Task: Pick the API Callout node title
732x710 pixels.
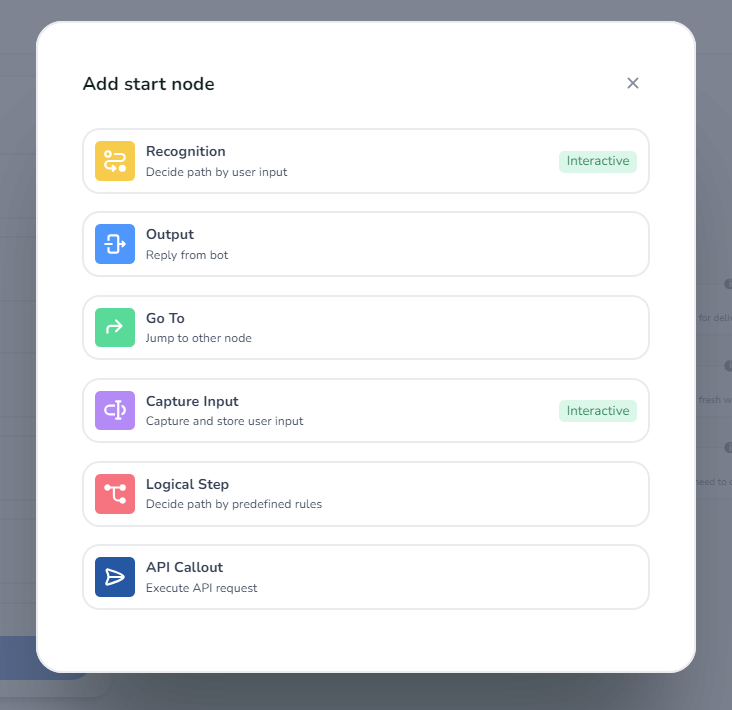Action: click(x=185, y=568)
